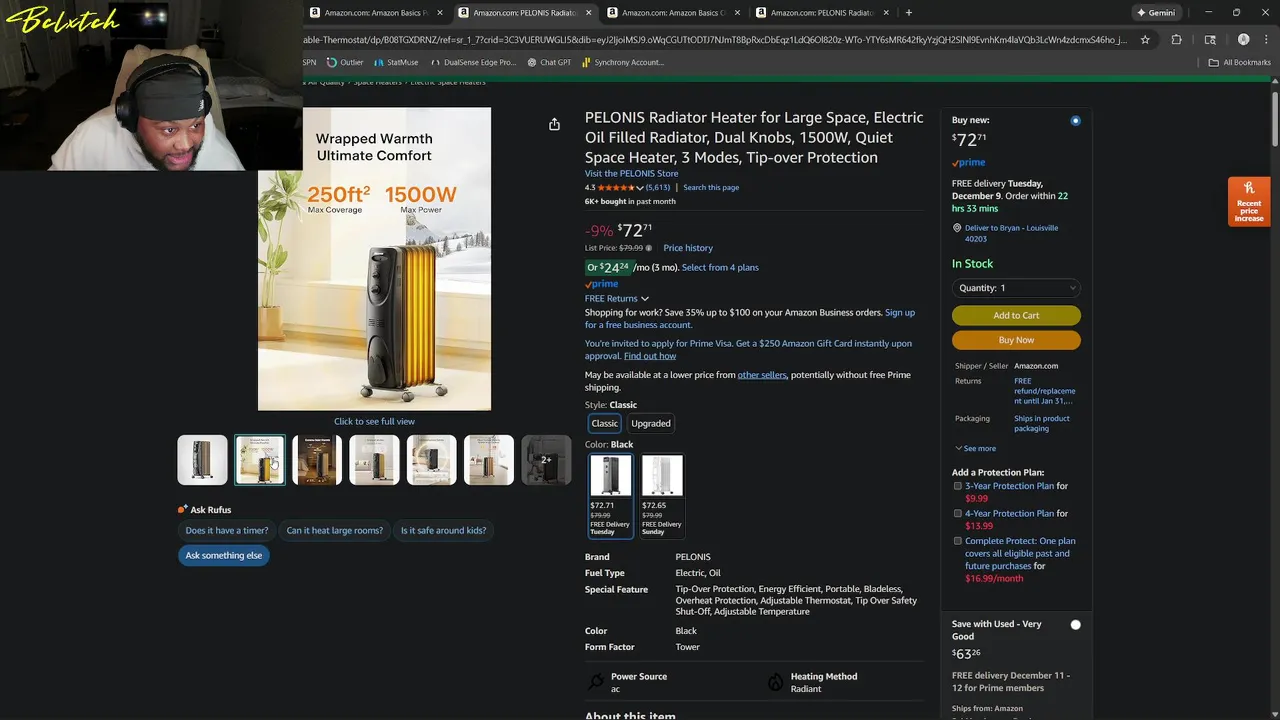1280x720 pixels.
Task: Bookmark this page with the star icon
Action: (1145, 40)
